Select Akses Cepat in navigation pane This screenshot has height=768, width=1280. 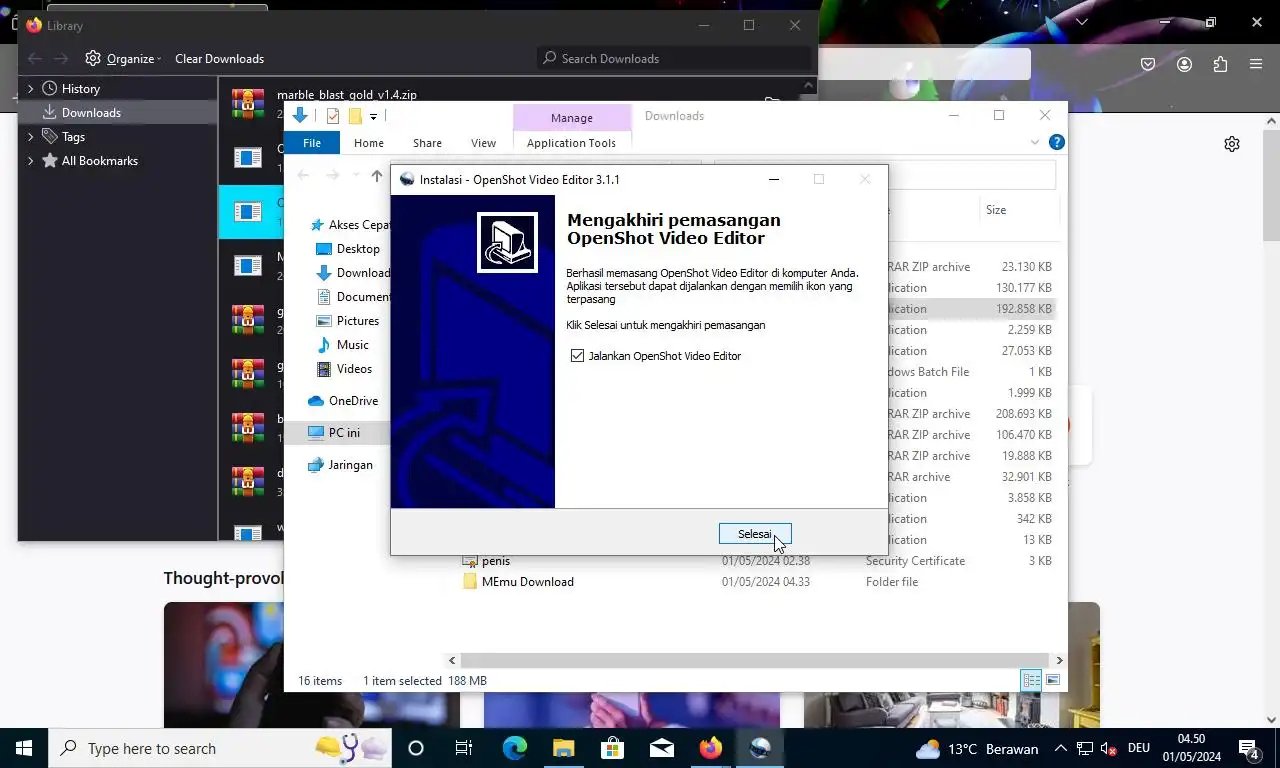coord(348,225)
